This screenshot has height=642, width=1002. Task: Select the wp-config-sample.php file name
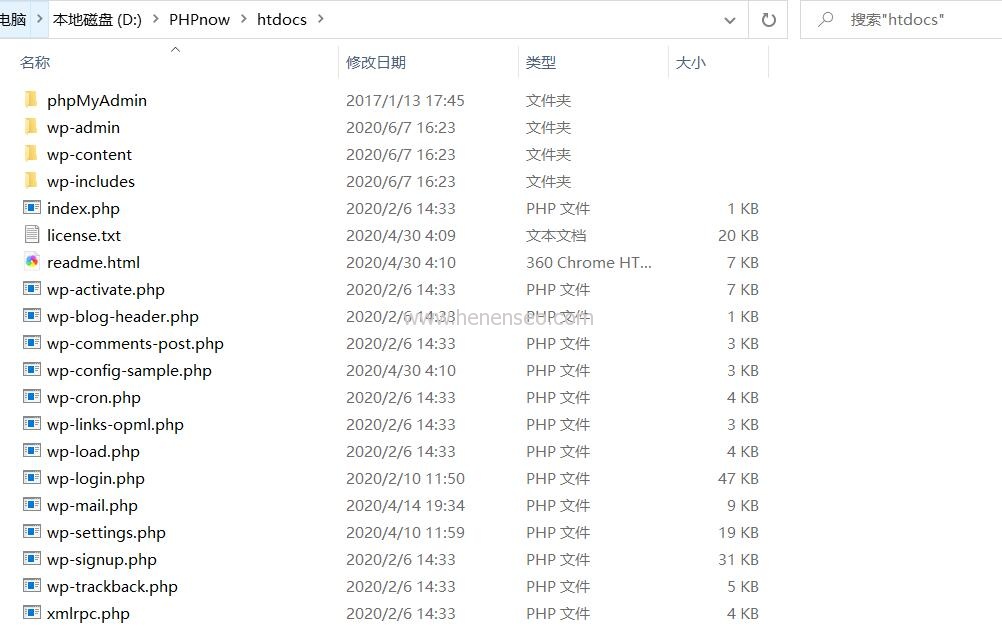pos(129,371)
